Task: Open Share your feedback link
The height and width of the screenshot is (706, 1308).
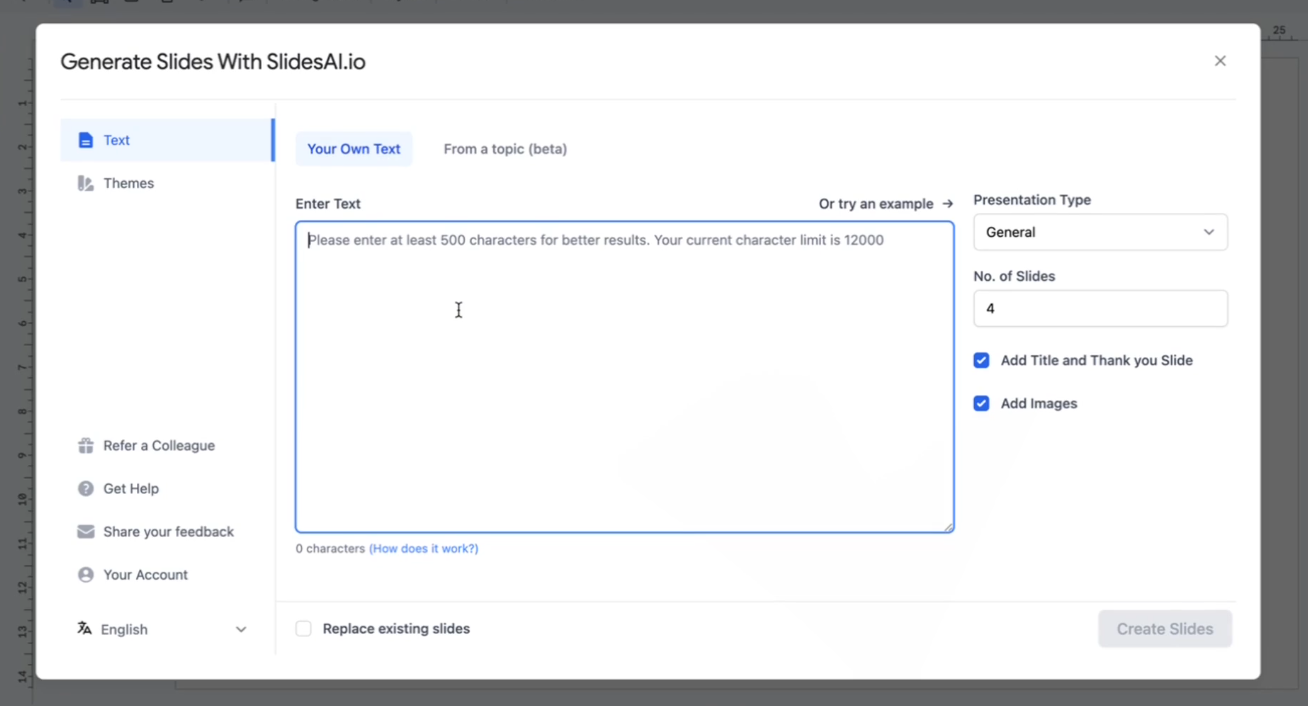Action: 156,532
